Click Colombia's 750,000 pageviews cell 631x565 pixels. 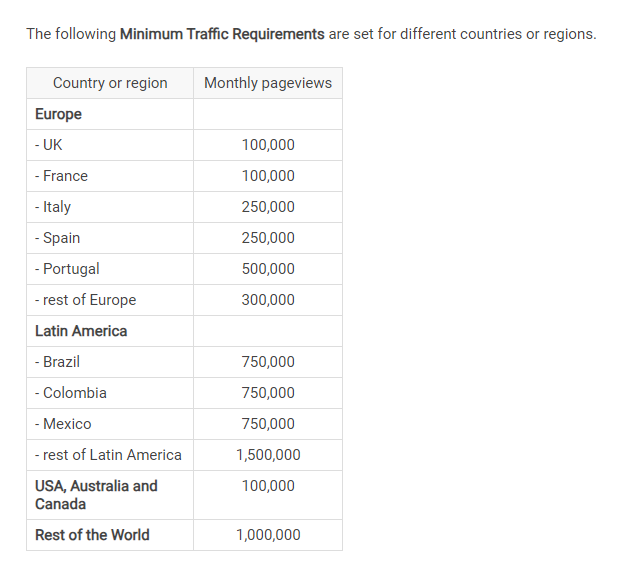pos(268,393)
